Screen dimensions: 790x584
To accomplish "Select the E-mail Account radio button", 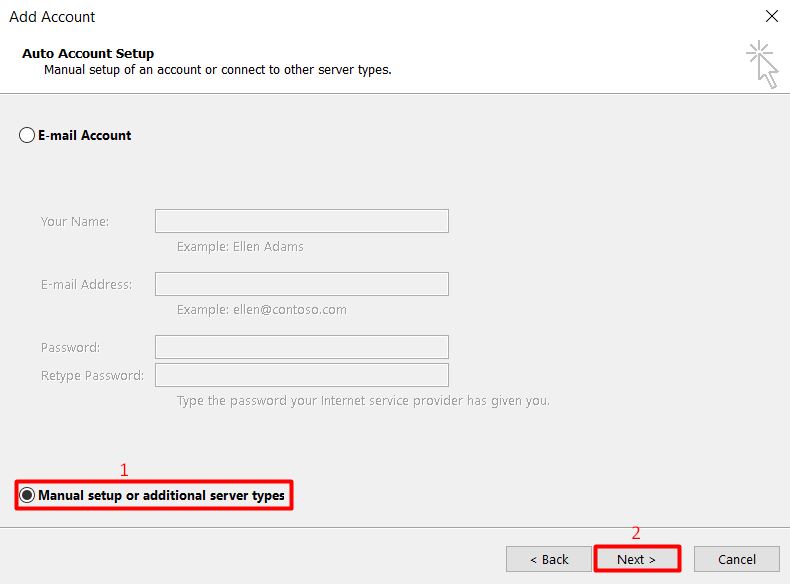I will (x=27, y=136).
